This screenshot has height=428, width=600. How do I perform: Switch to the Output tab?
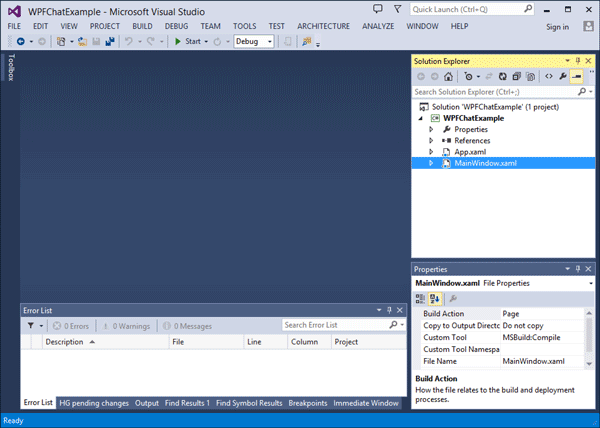147,403
